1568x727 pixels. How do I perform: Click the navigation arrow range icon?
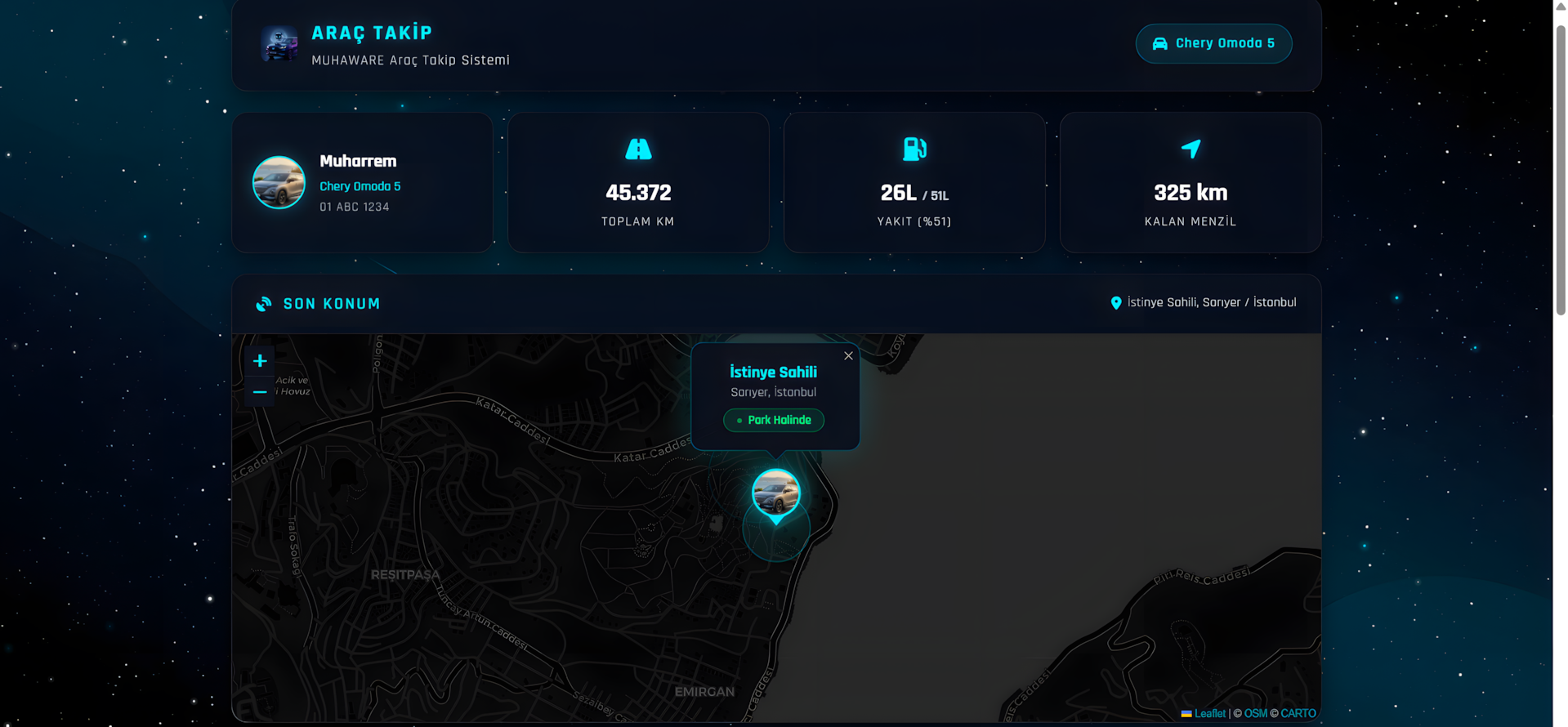tap(1191, 149)
